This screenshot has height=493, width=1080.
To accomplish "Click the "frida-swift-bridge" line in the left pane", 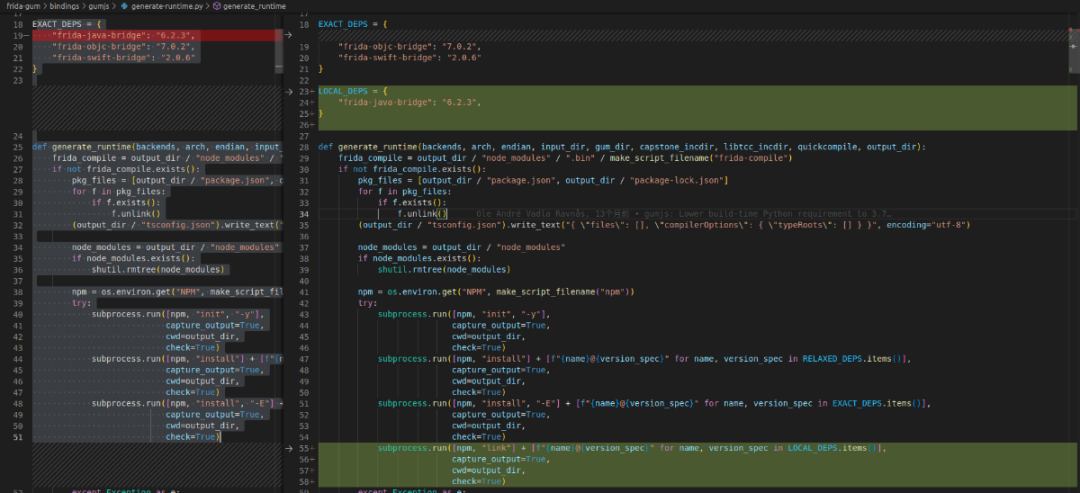I will (124, 57).
